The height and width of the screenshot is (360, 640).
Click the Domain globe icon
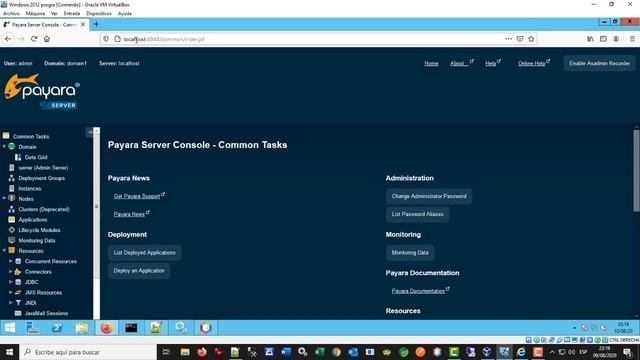(11, 146)
